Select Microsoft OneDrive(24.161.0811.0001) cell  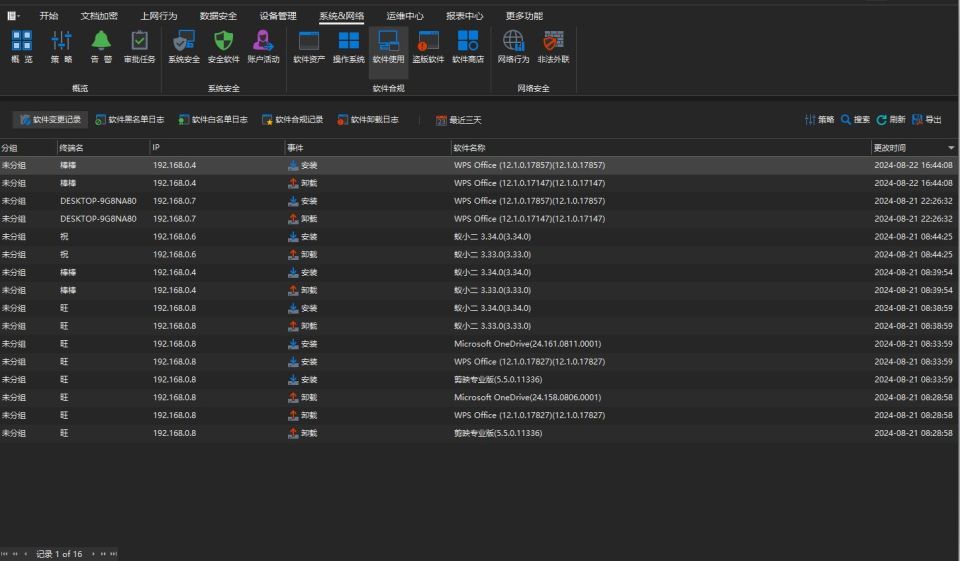[527, 344]
